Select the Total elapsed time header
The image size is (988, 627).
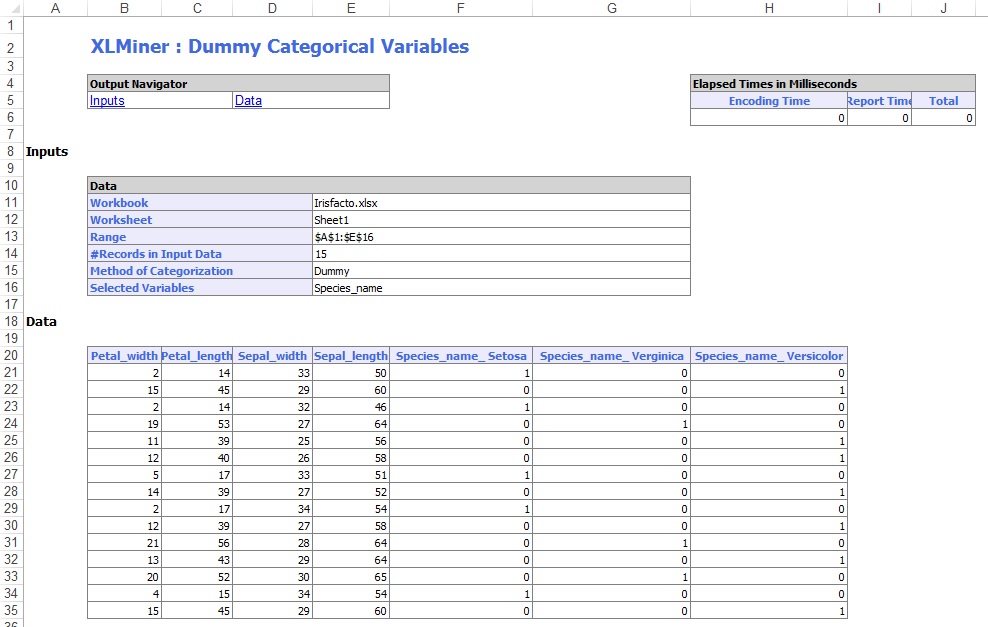coord(943,101)
